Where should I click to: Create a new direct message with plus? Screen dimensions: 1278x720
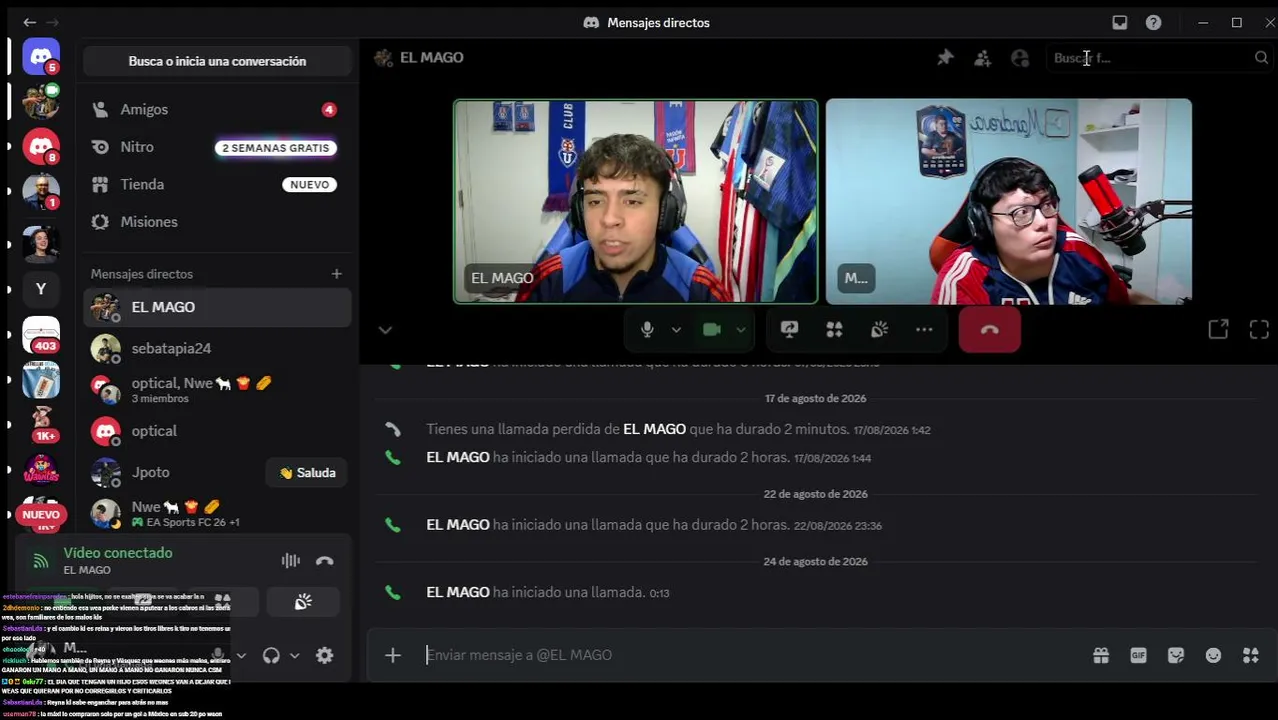(x=336, y=274)
